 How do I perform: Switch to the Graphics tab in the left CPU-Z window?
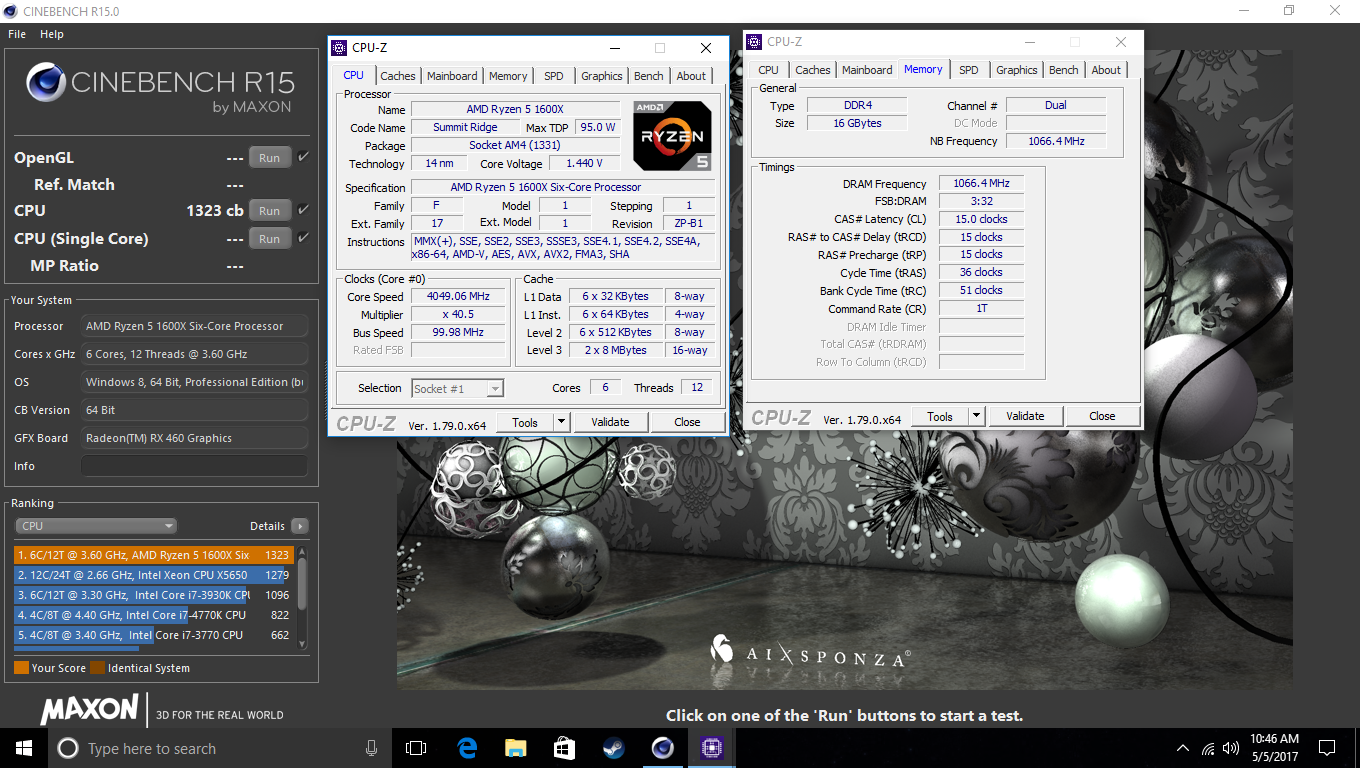coord(602,76)
